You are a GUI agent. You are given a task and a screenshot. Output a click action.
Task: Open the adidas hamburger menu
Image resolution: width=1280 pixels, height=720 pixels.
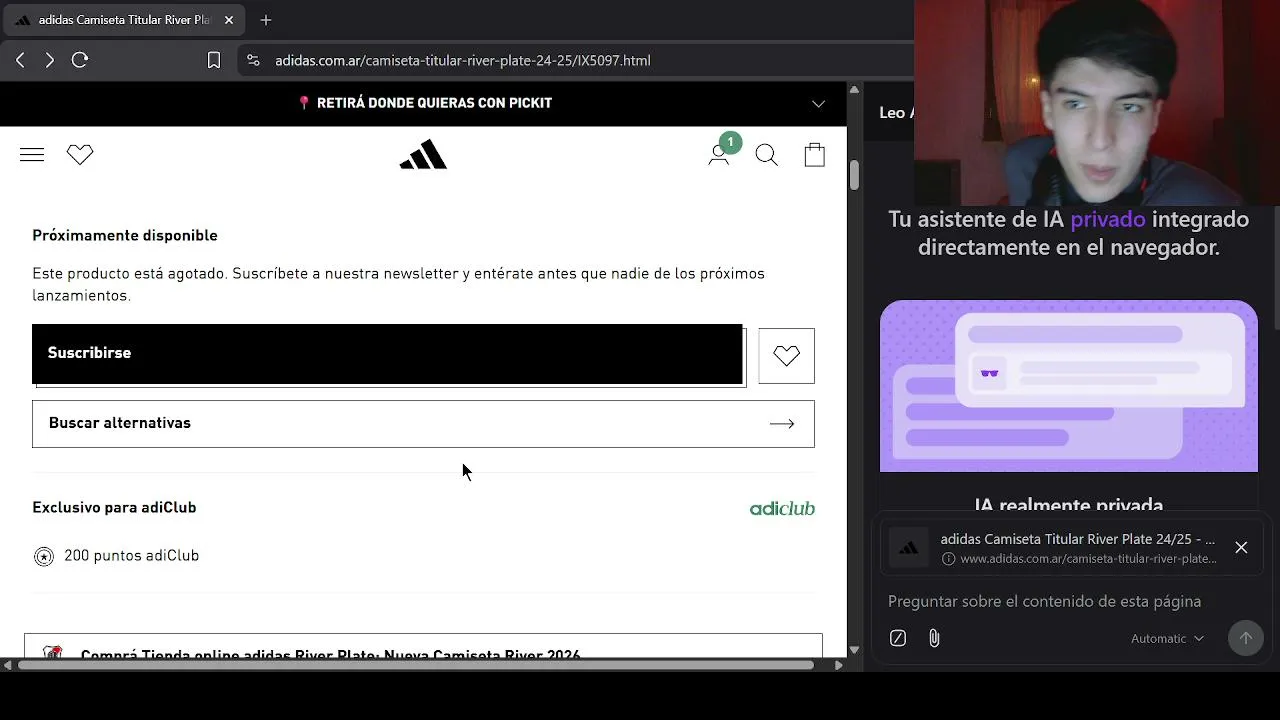32,155
